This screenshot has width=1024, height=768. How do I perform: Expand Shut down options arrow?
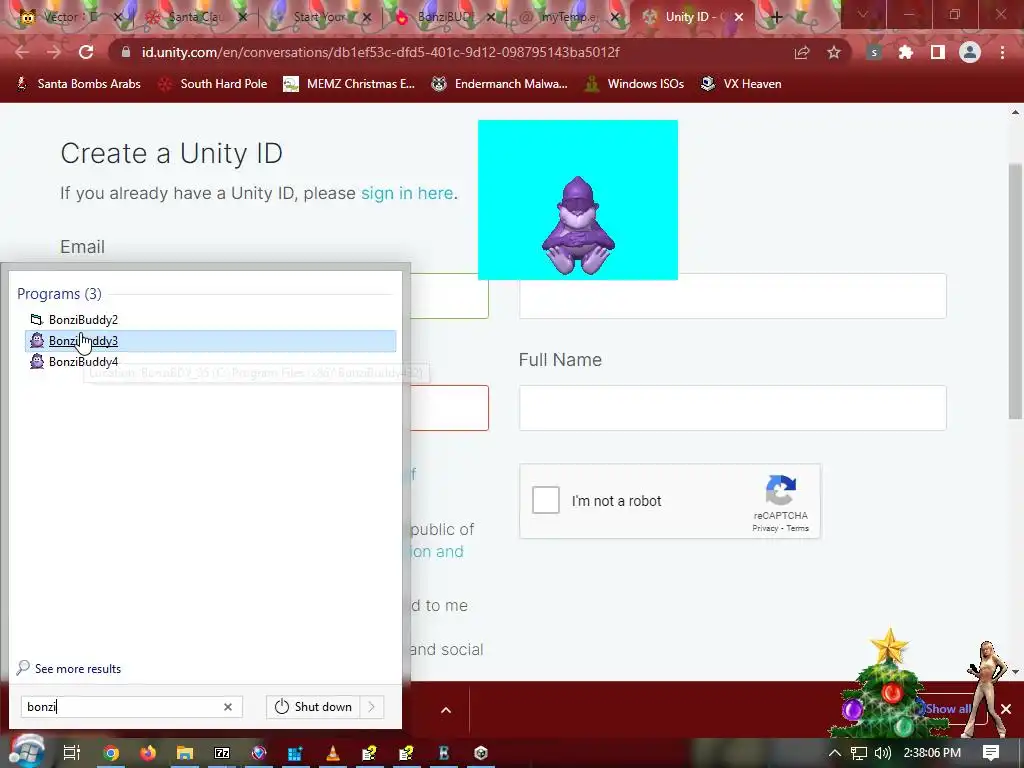pyautogui.click(x=372, y=707)
